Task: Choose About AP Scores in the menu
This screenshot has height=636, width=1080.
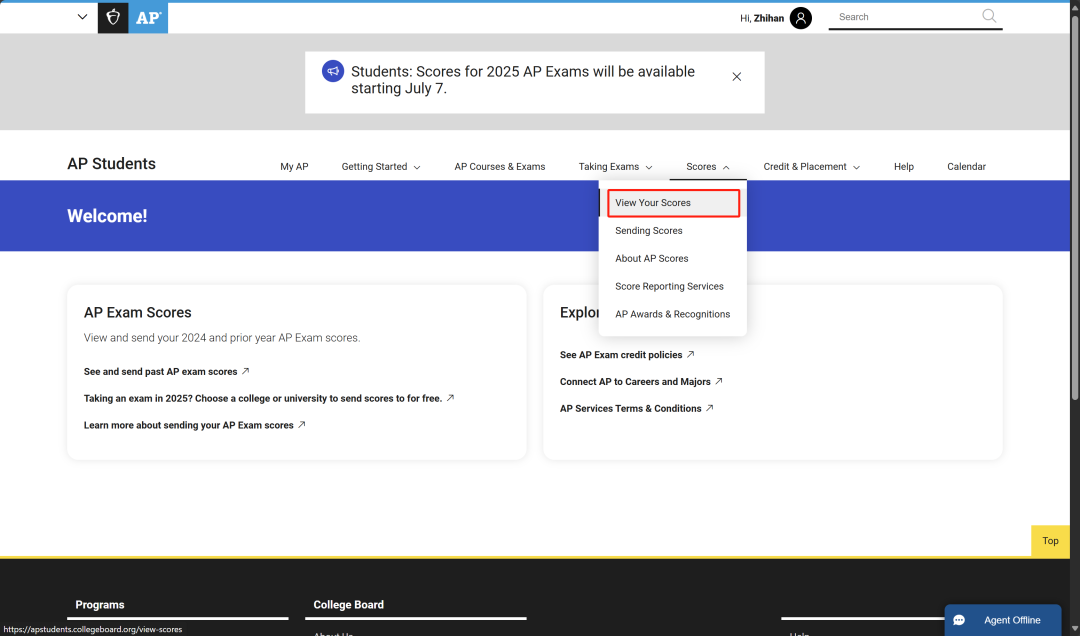Action: point(652,258)
